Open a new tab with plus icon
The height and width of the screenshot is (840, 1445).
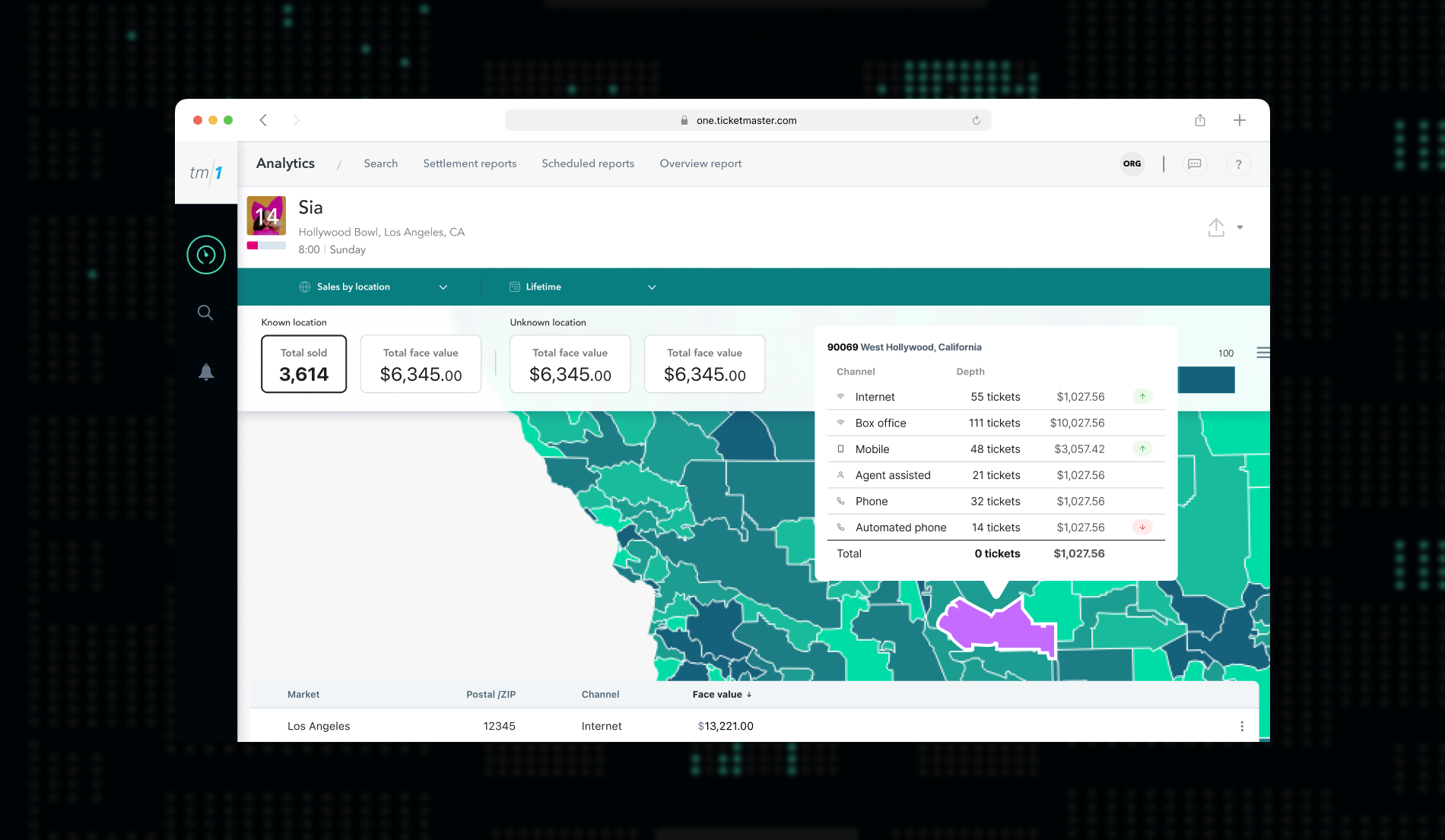pyautogui.click(x=1240, y=120)
